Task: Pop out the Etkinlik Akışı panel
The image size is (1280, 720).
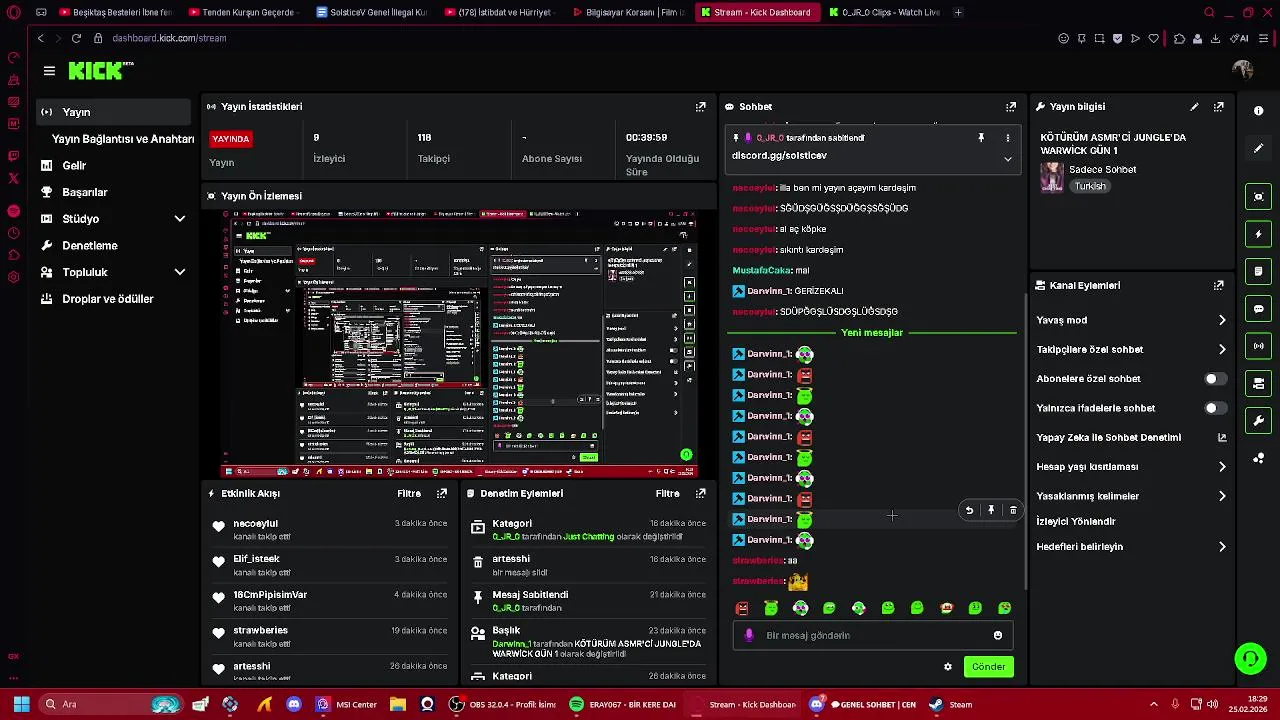Action: [442, 493]
